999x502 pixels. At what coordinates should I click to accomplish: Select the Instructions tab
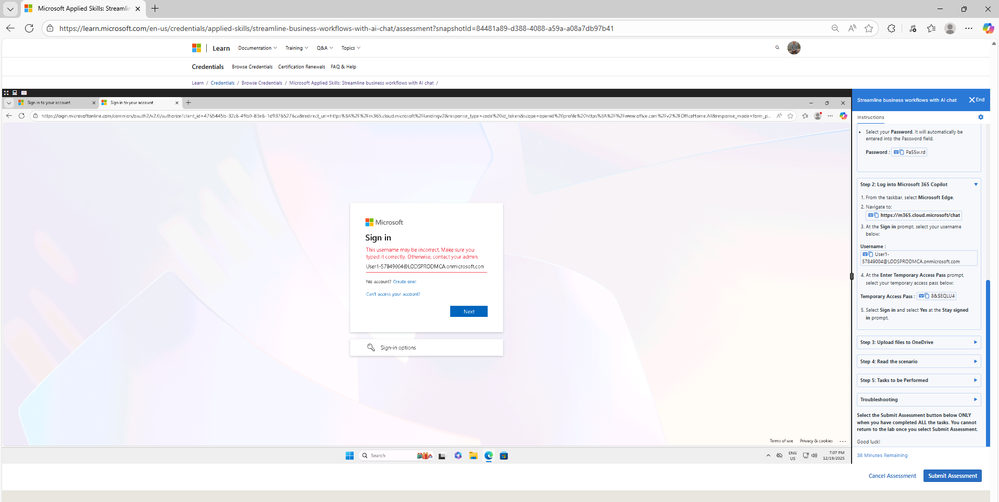click(x=870, y=117)
